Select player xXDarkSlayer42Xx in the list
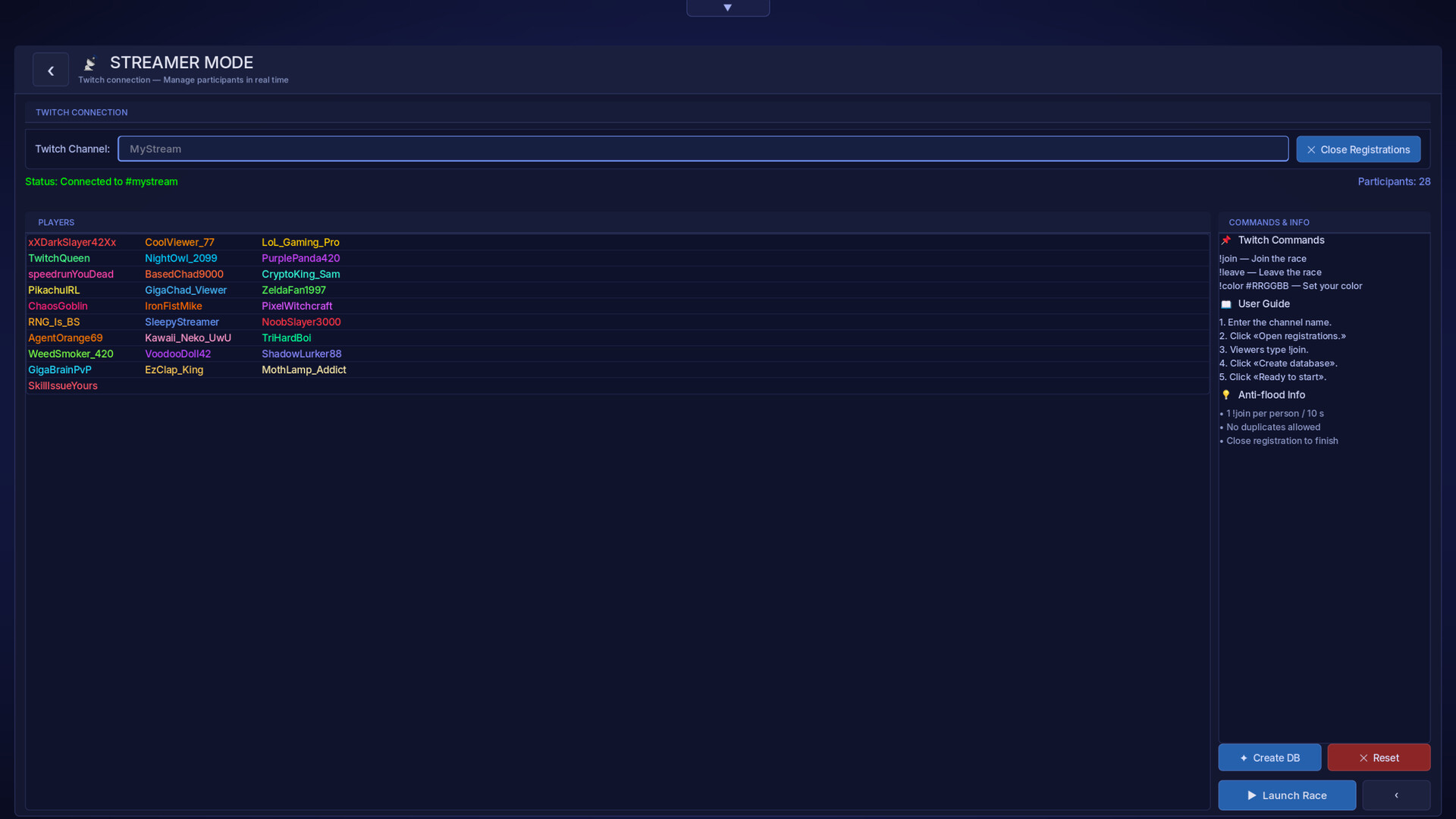The height and width of the screenshot is (819, 1456). coord(72,243)
